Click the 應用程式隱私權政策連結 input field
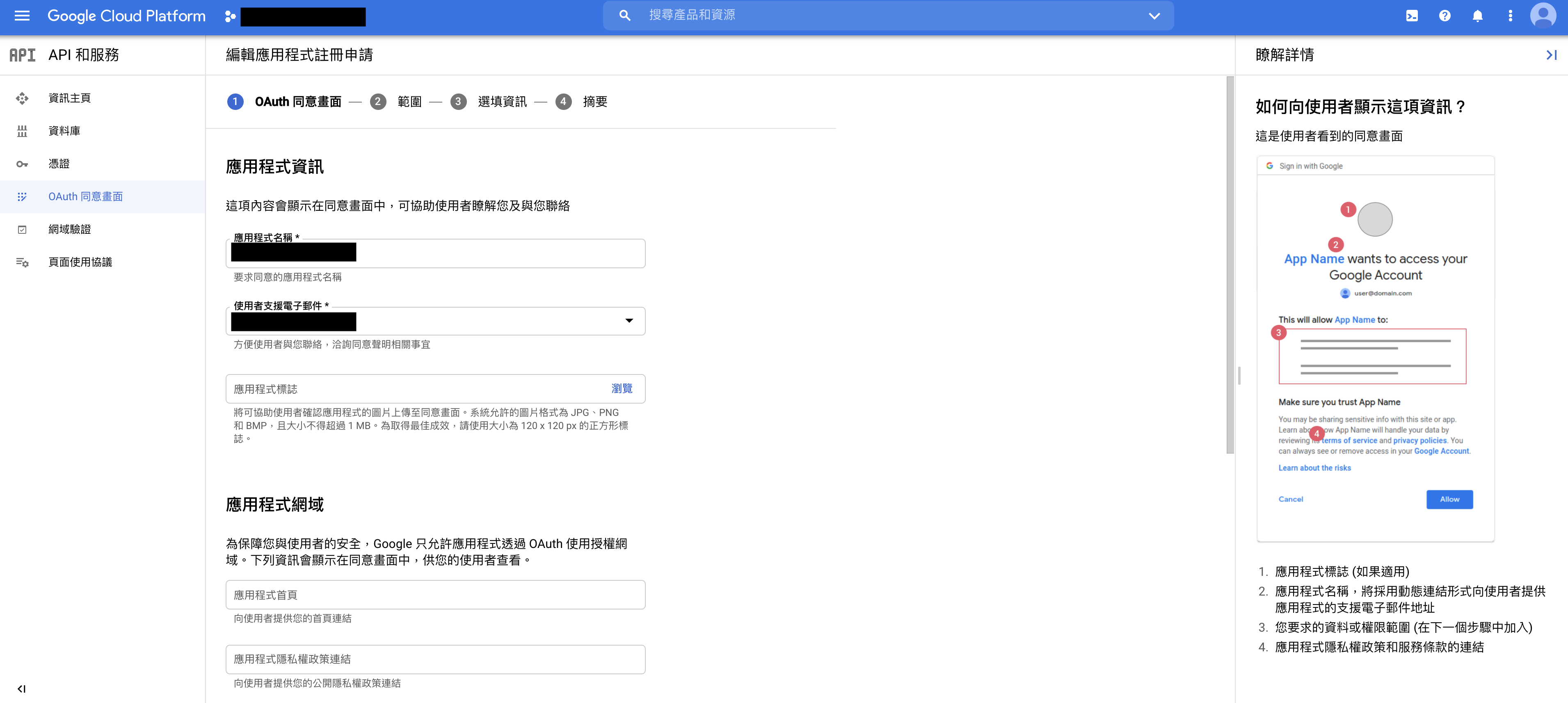 (x=435, y=659)
